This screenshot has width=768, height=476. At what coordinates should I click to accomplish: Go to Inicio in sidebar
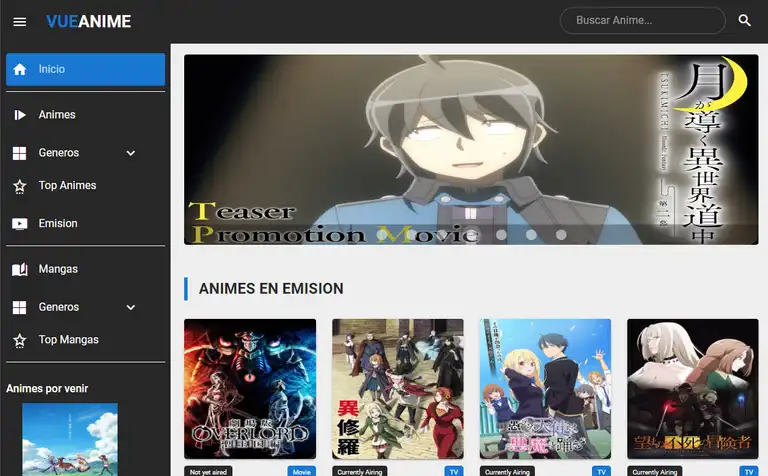click(x=85, y=70)
